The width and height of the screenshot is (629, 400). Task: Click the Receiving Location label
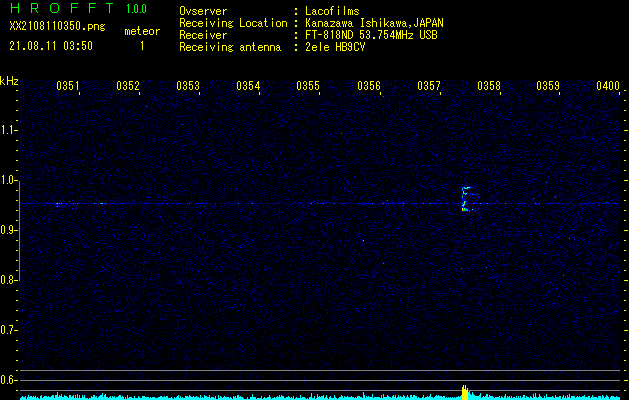click(233, 23)
